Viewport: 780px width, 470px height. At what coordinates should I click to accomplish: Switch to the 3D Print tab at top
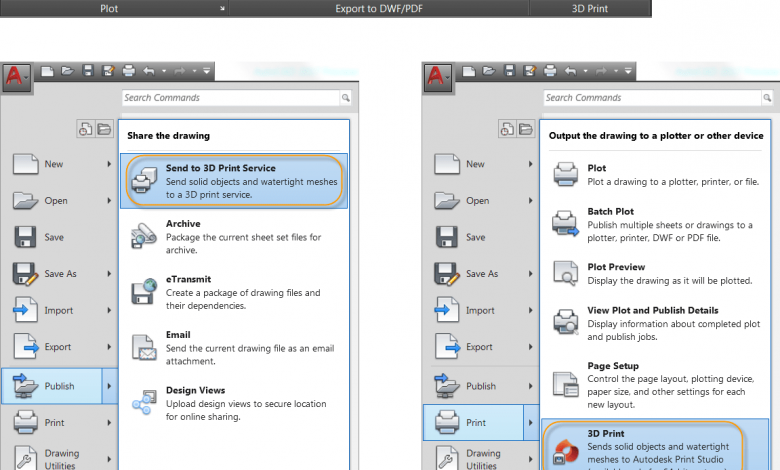point(590,8)
